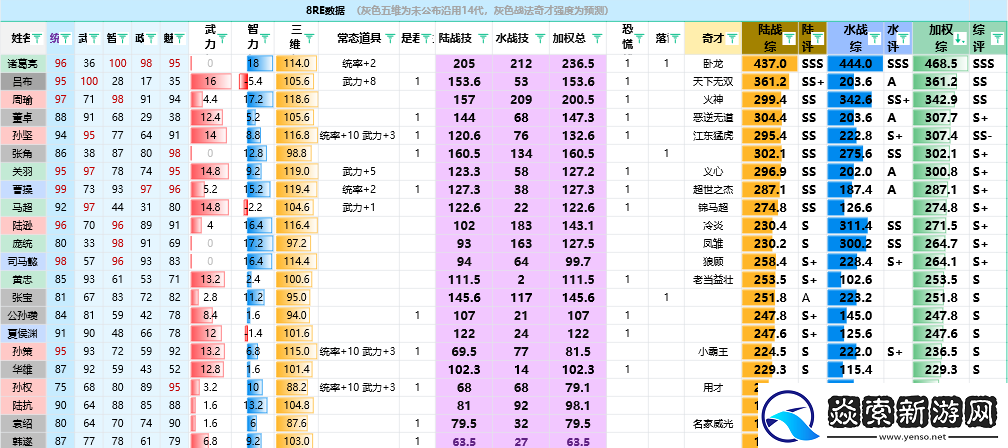The width and height of the screenshot is (1008, 448).
Task: Expand the 奇才 column filter dropdown
Action: [x=733, y=39]
